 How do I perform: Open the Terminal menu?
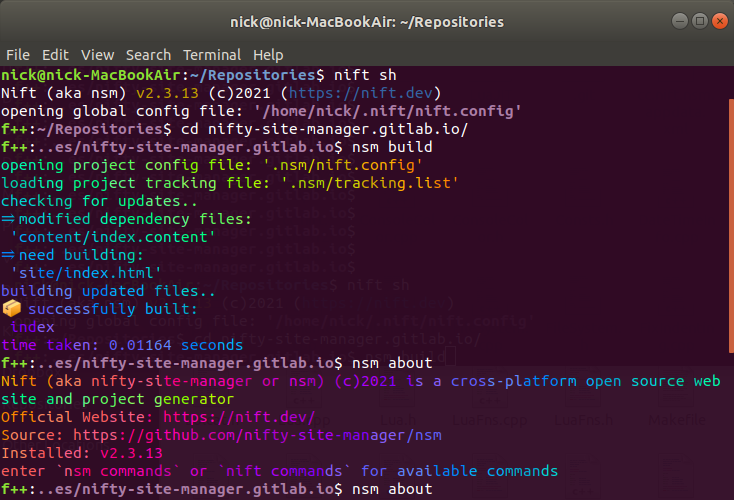[x=212, y=55]
